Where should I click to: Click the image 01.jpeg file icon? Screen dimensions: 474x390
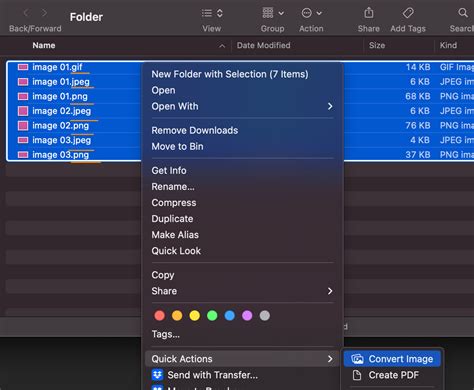click(23, 82)
